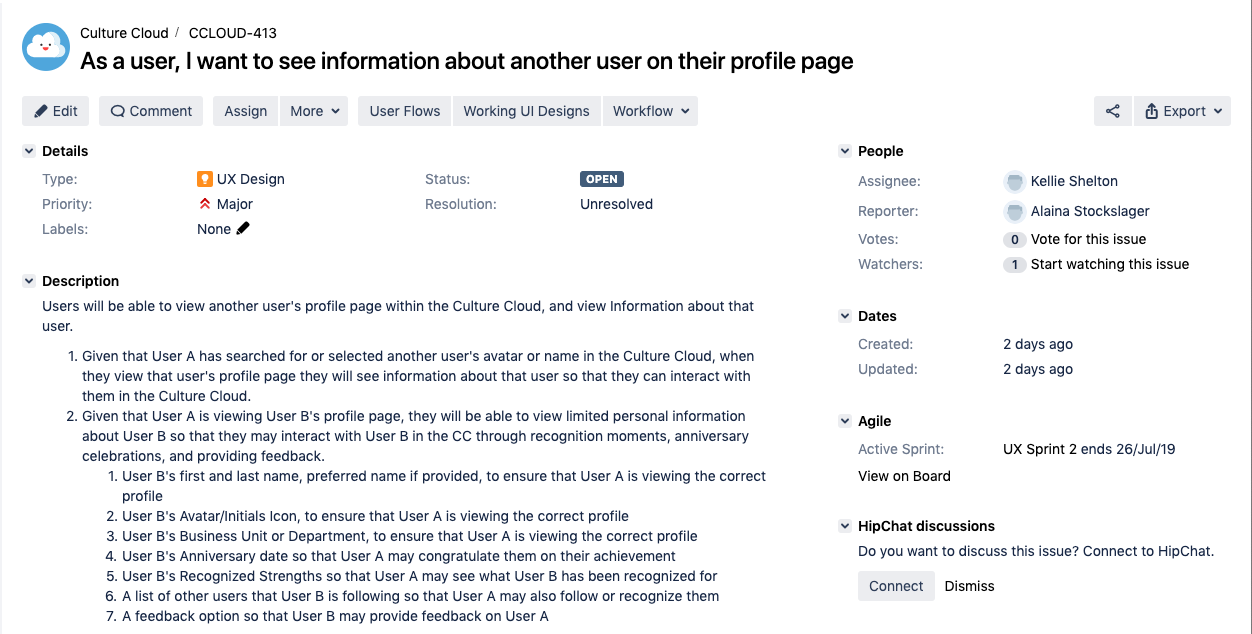
Task: Click the Working UI Designs button
Action: click(526, 111)
